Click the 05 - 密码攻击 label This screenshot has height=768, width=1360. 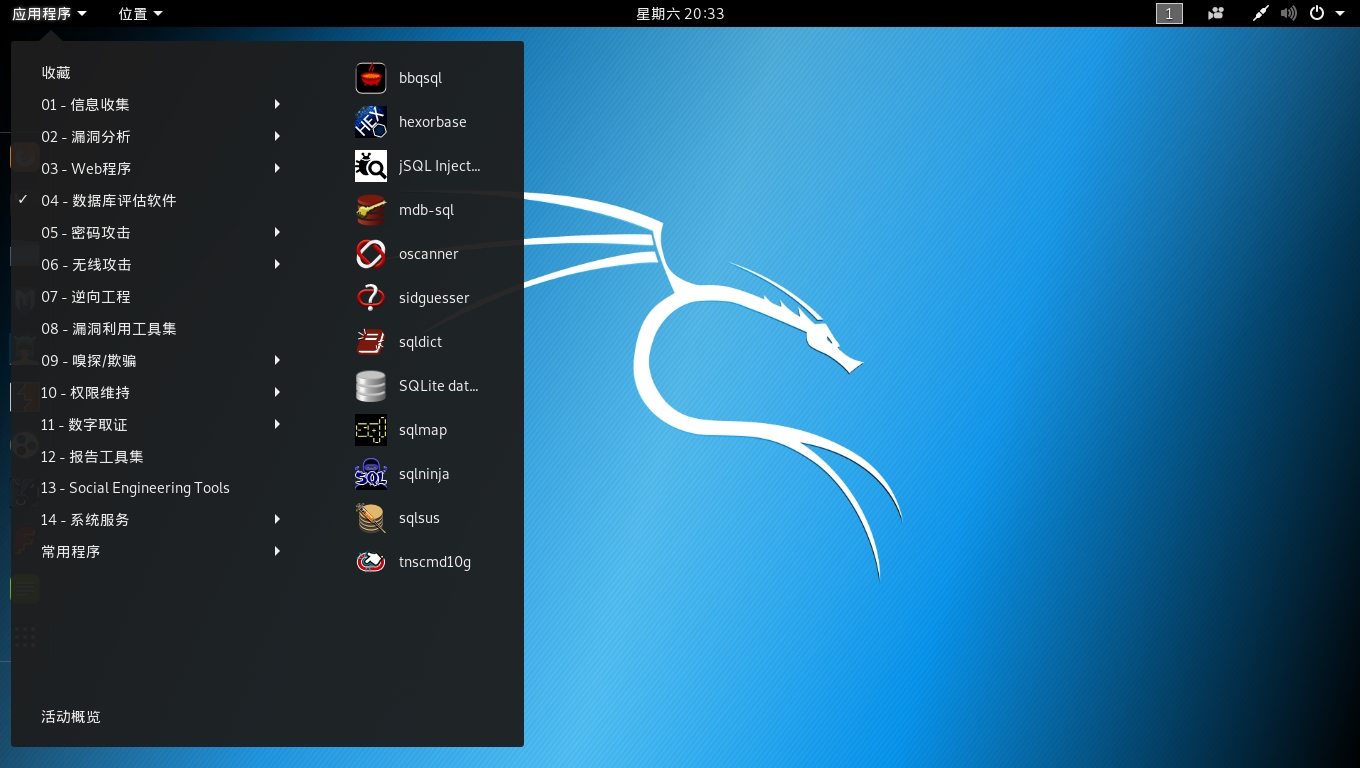click(86, 232)
